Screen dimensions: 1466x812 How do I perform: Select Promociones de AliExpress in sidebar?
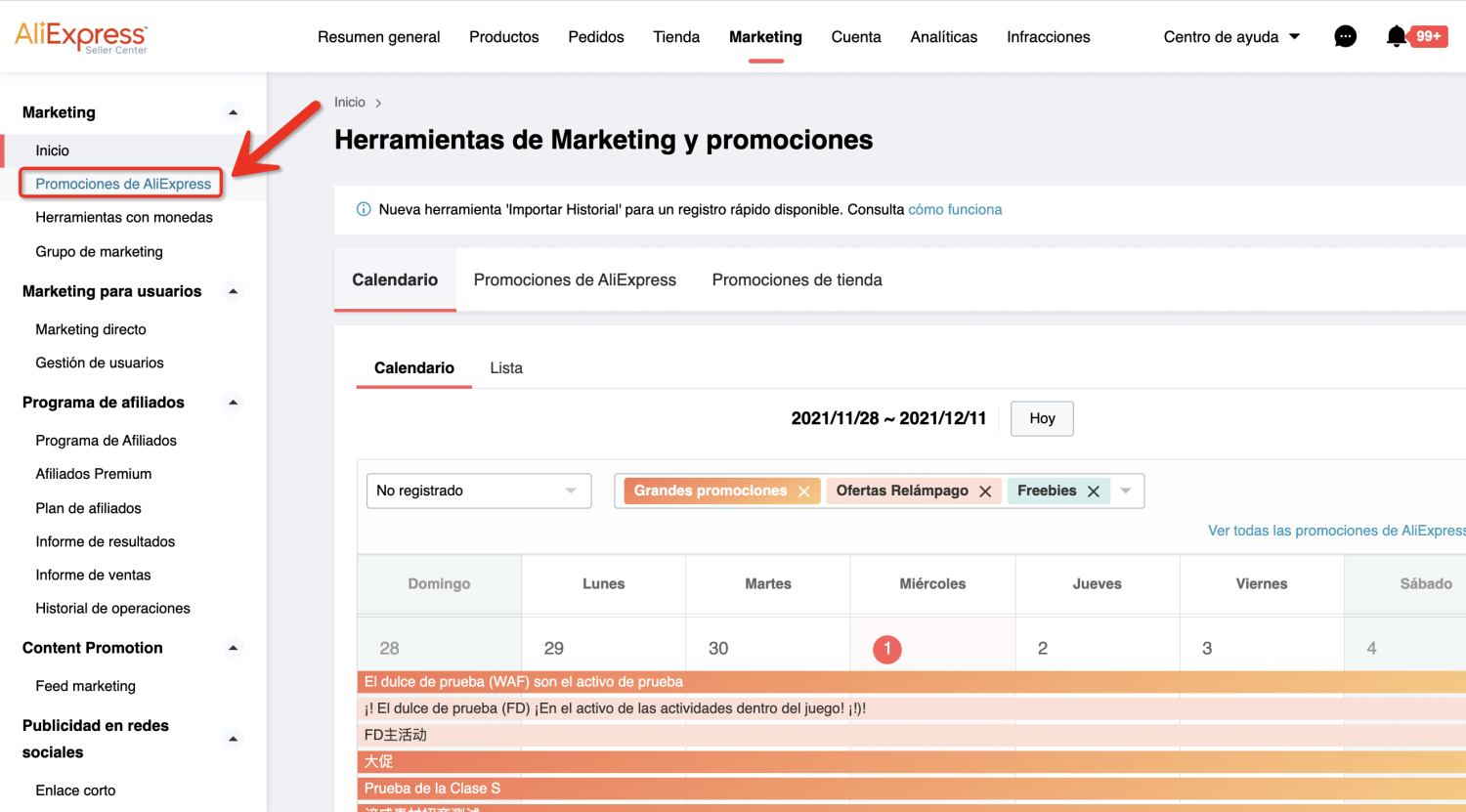point(123,184)
